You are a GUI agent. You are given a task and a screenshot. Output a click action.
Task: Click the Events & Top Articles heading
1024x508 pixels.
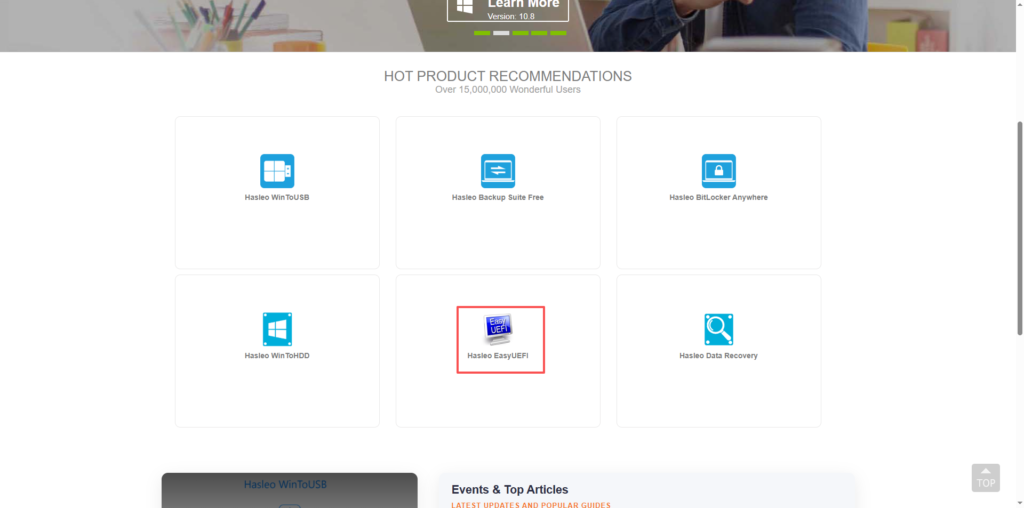[x=509, y=490]
